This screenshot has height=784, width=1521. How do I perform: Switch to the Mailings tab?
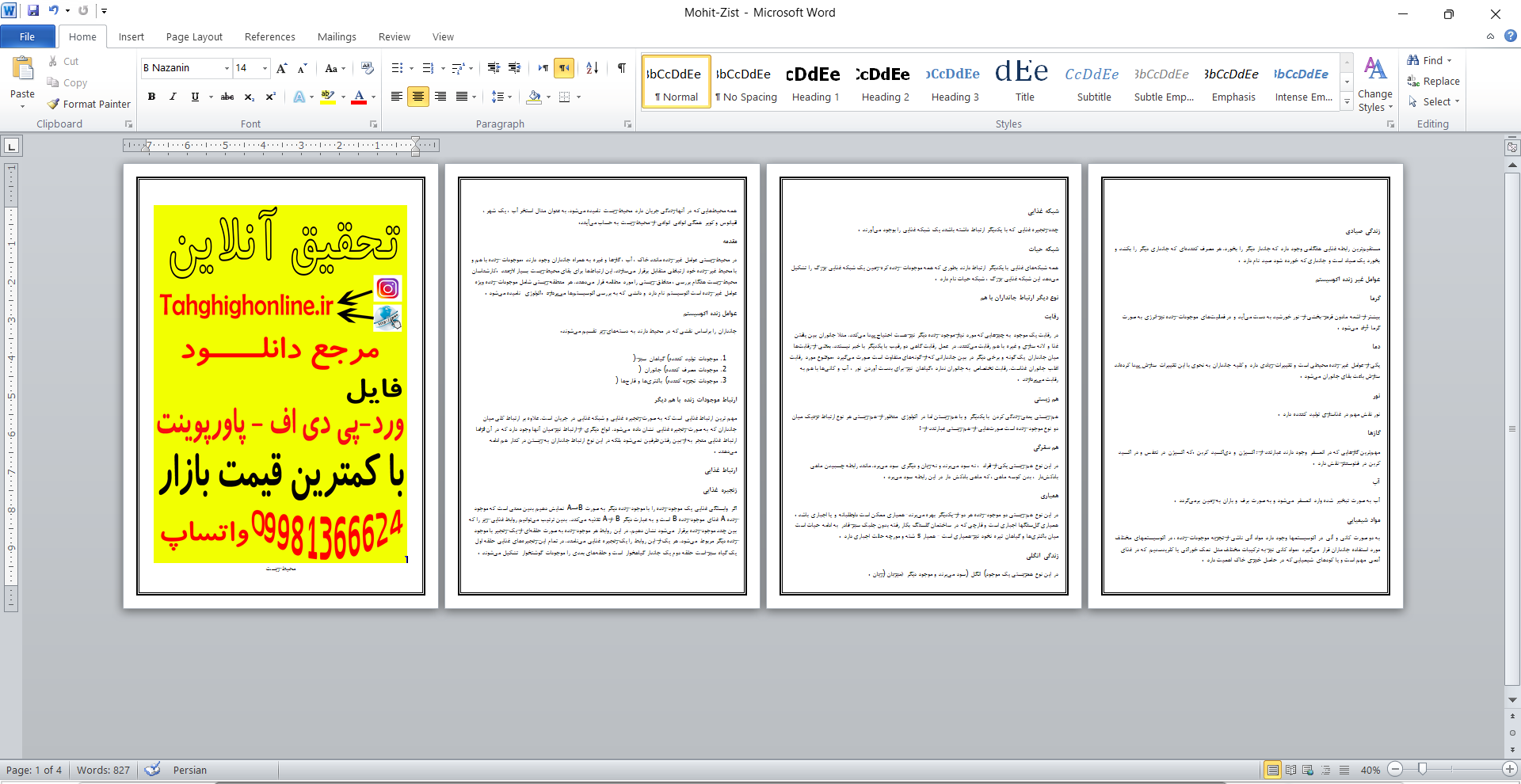coord(337,36)
